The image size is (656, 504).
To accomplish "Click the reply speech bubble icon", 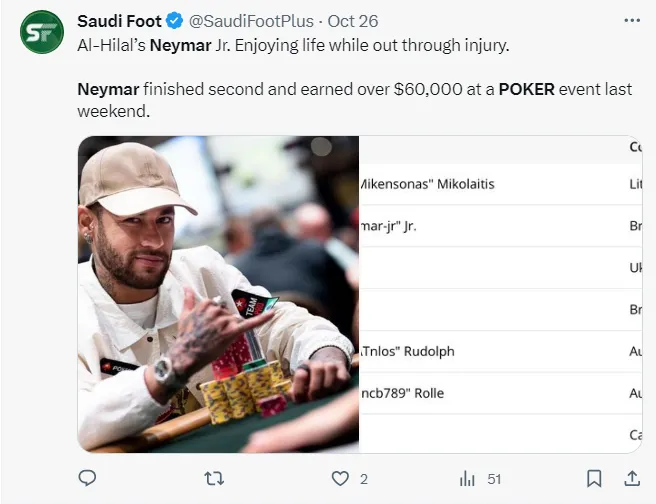I will (x=90, y=479).
